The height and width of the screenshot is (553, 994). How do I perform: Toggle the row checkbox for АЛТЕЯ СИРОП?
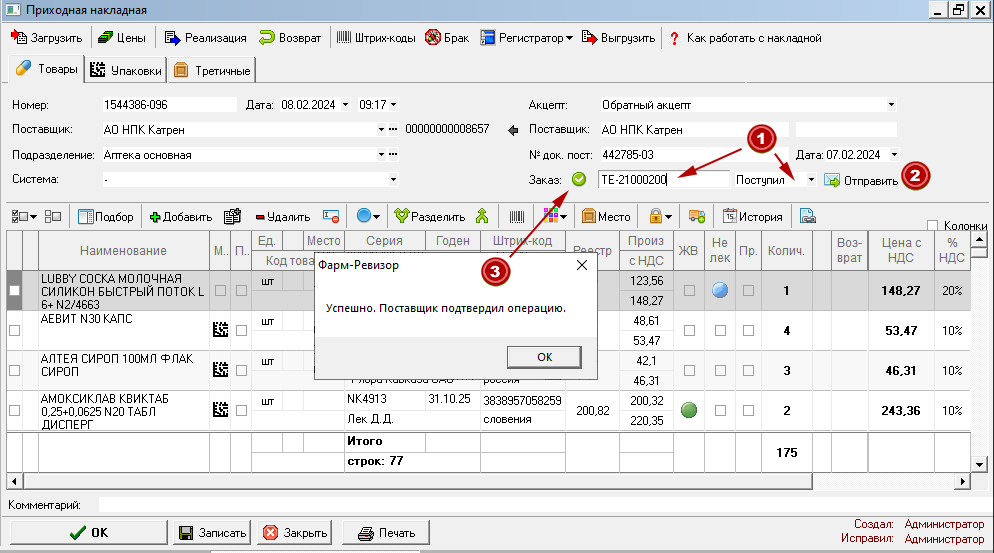click(x=15, y=370)
